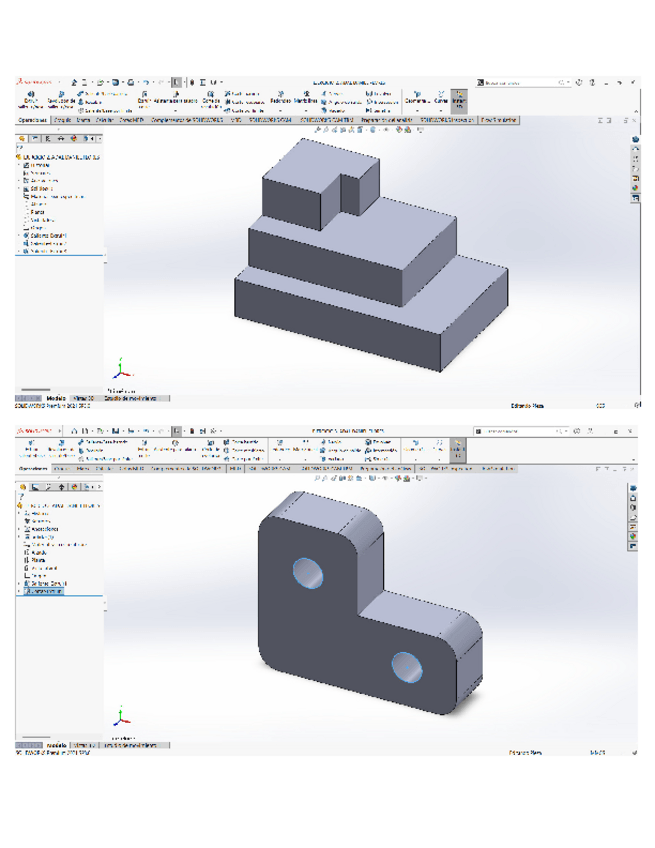The width and height of the screenshot is (655, 848).
Task: Select Extruir saliente/base in the upper window
Action: coord(30,100)
